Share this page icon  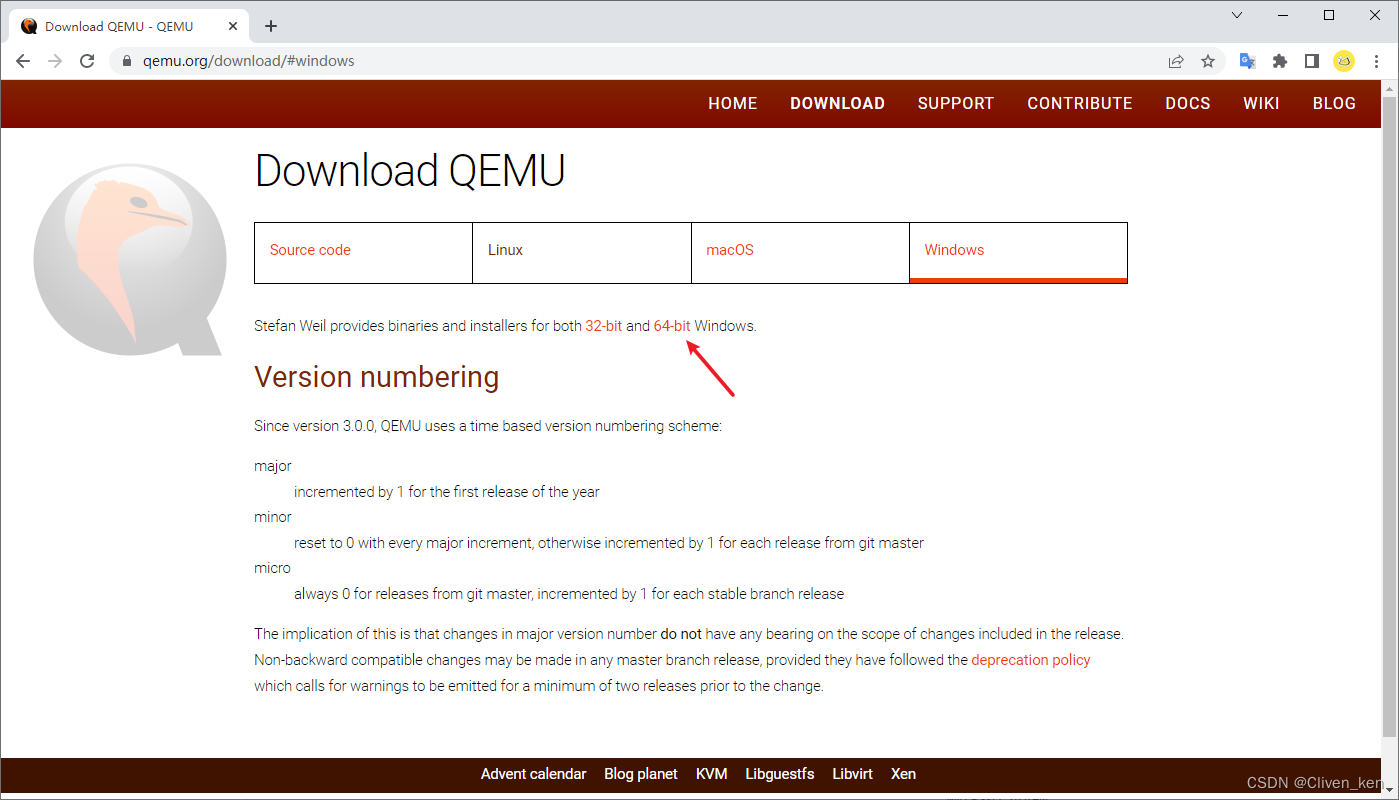click(1176, 61)
